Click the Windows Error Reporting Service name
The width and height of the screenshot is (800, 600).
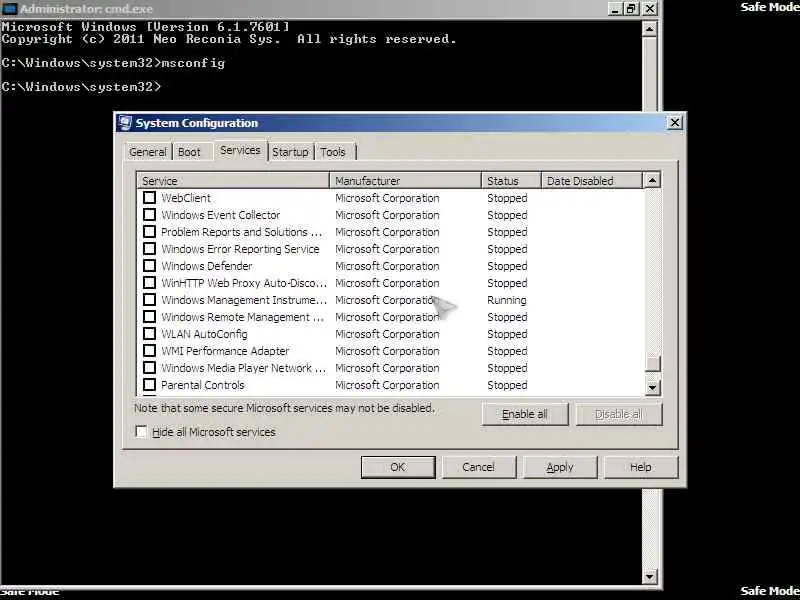[x=240, y=249]
